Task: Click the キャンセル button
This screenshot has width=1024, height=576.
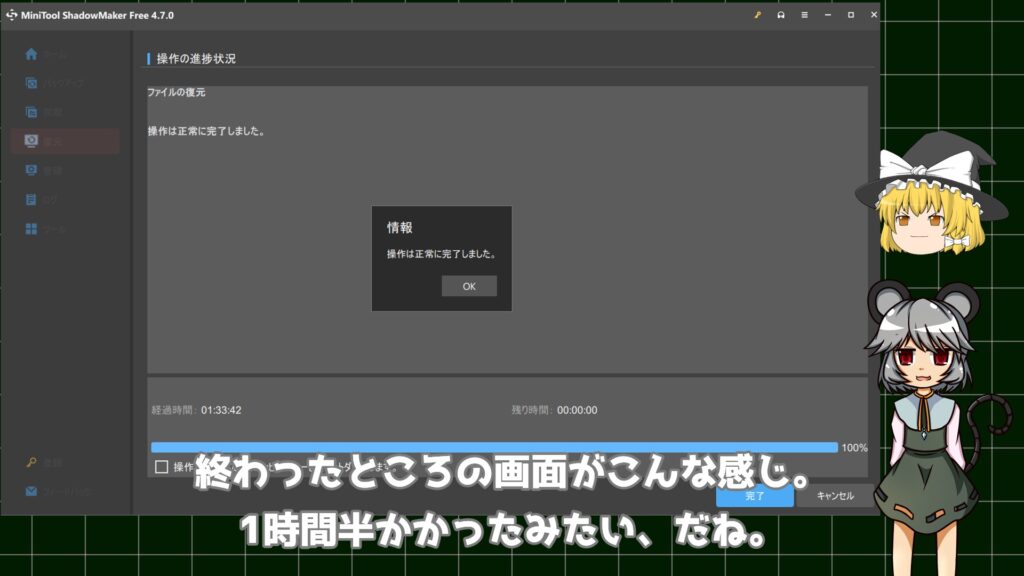Action: 835,496
